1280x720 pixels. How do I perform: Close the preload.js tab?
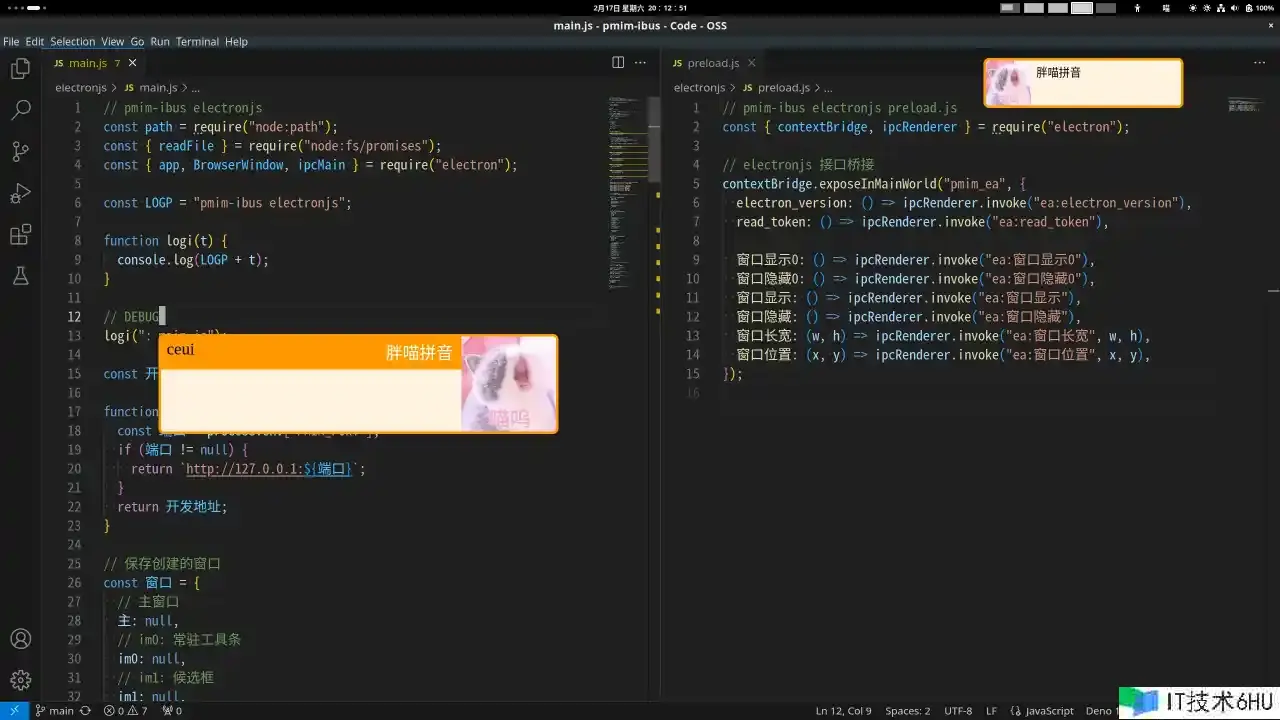752,63
